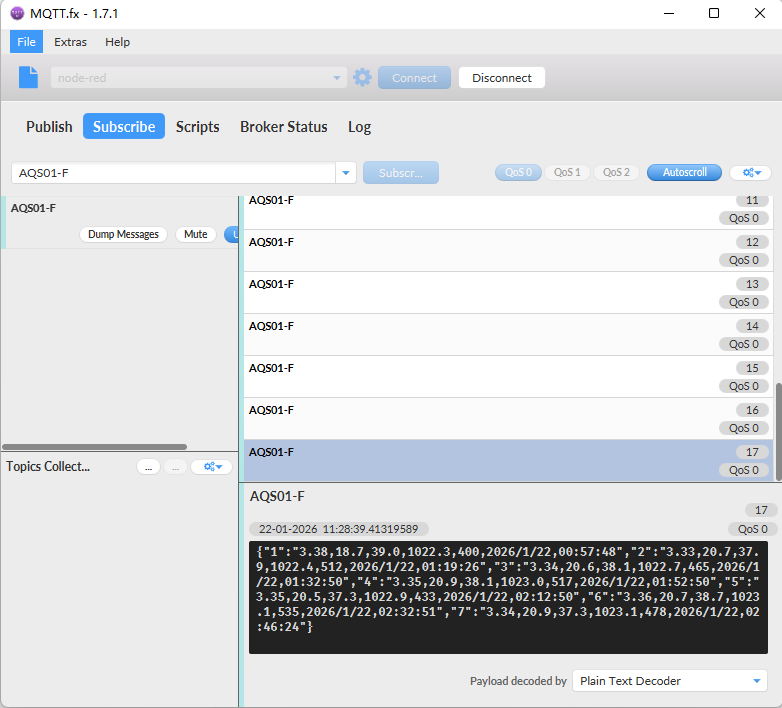This screenshot has width=782, height=708.
Task: Switch to the Subscribe tab
Action: tap(124, 127)
